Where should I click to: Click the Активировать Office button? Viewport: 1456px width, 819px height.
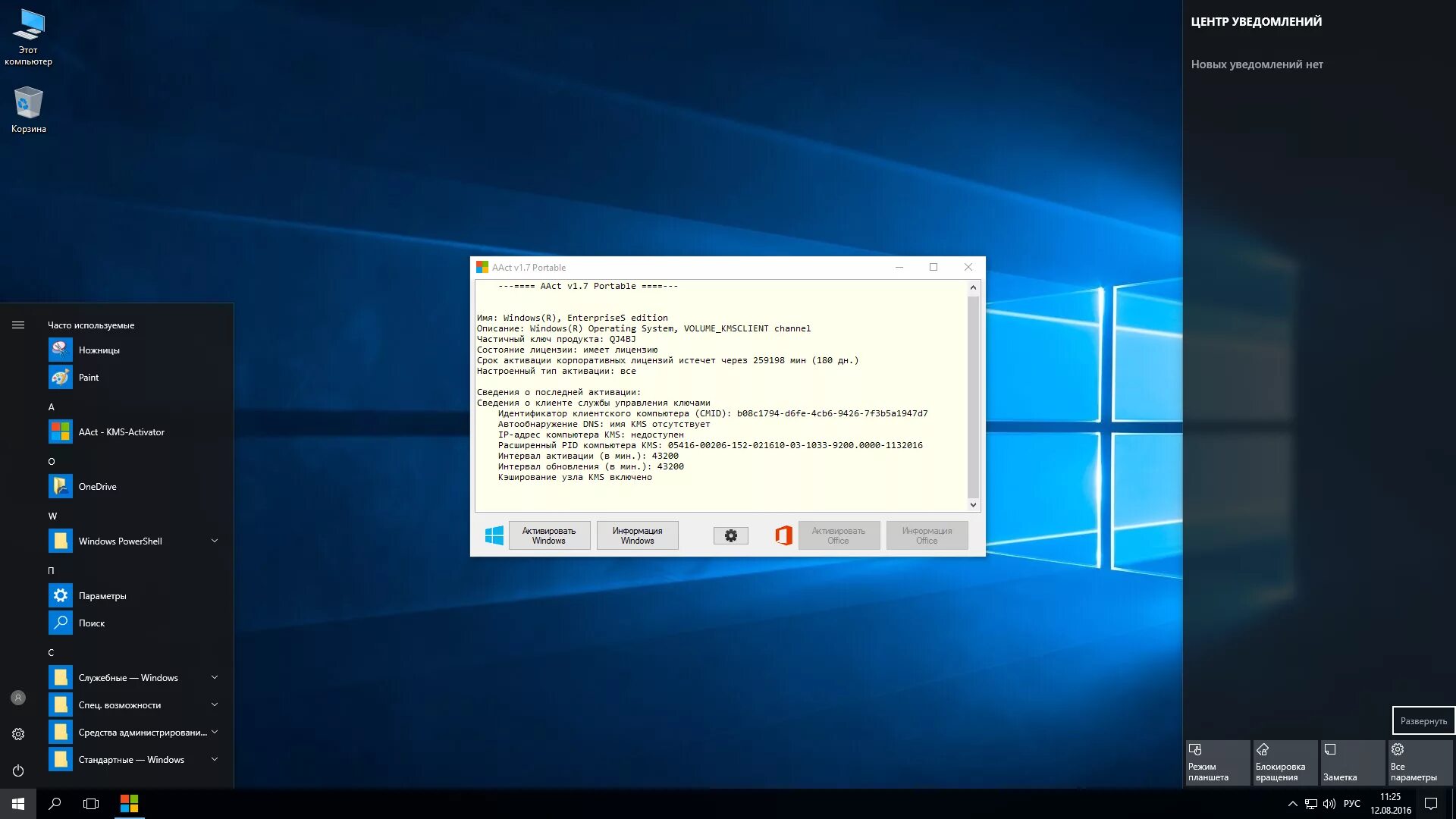(x=838, y=535)
